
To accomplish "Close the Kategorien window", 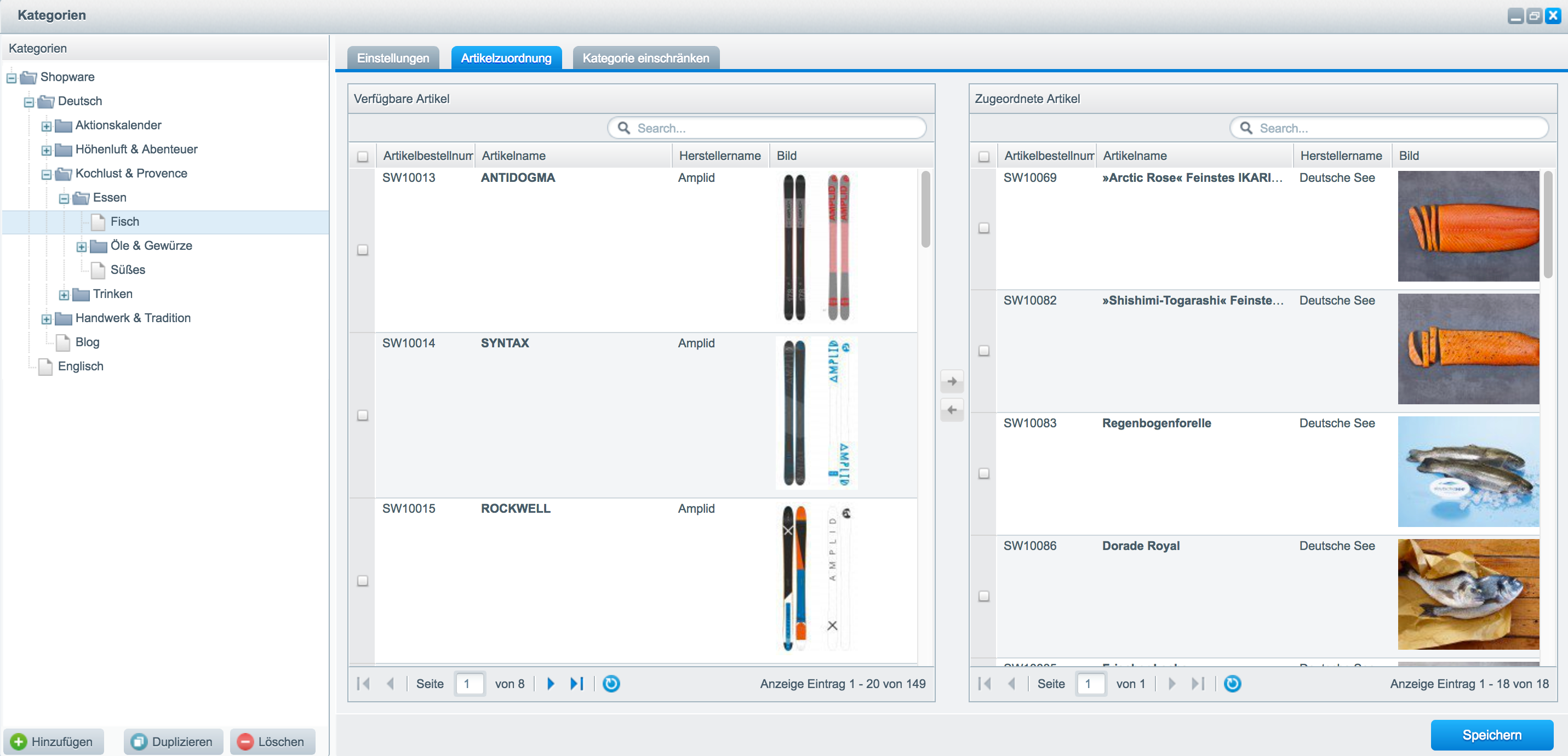I will 1553,16.
